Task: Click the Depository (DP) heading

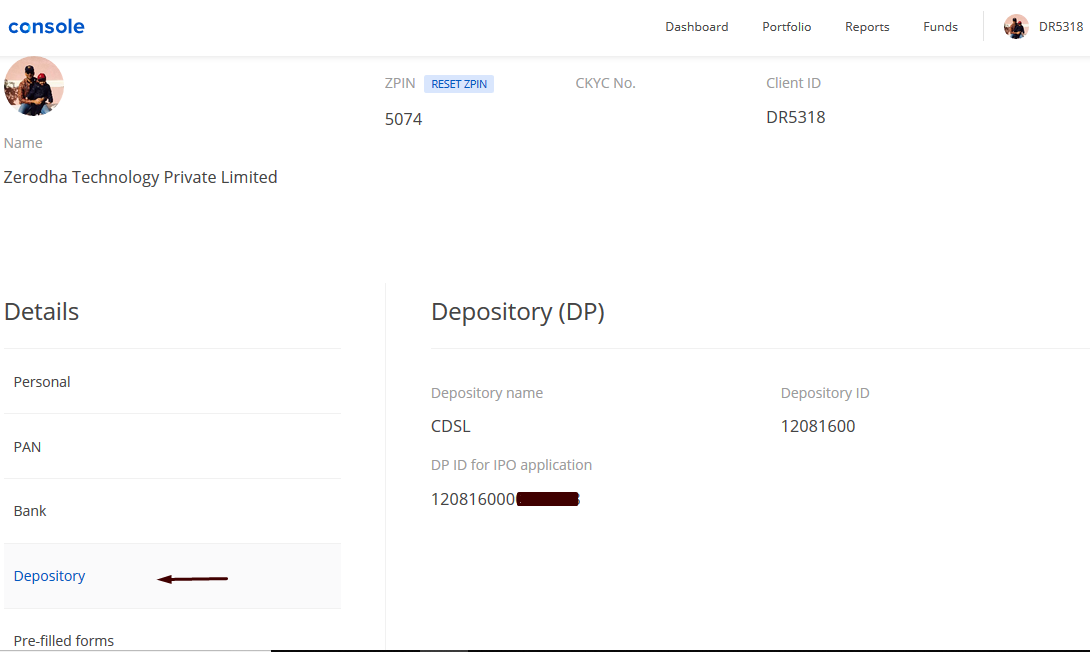Action: 518,311
